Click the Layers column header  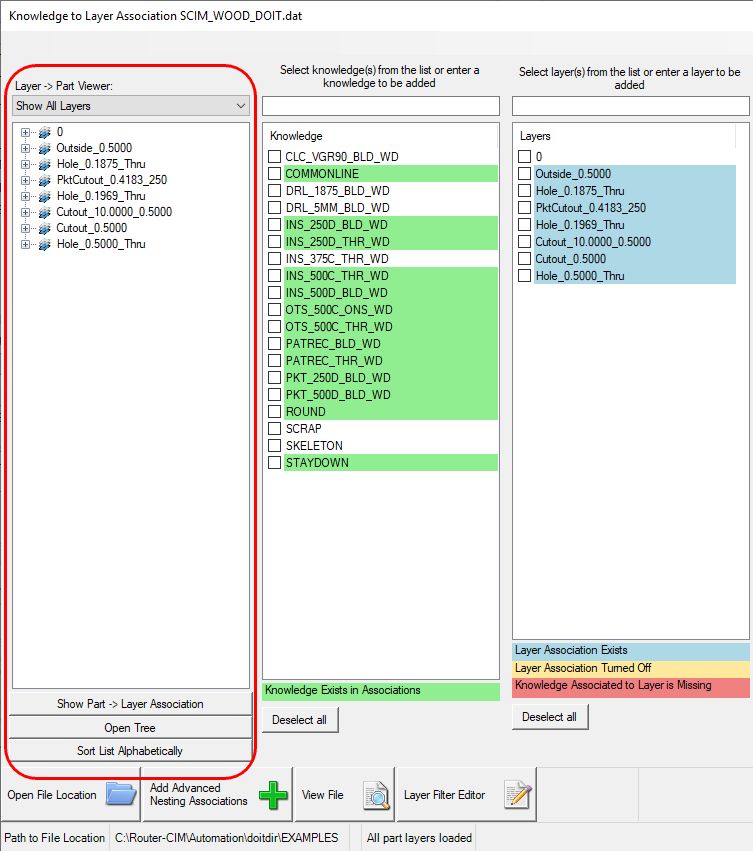[536, 136]
